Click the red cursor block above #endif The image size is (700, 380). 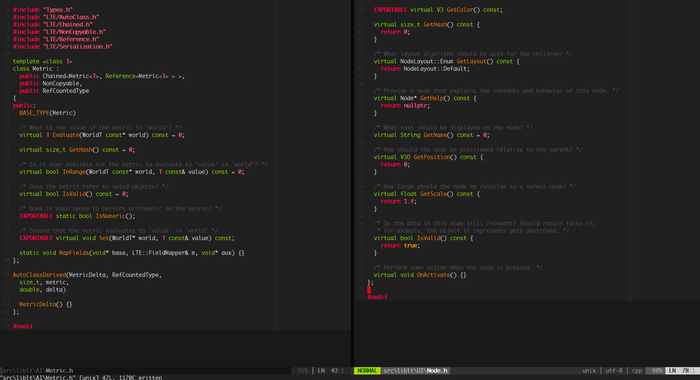(x=369, y=290)
